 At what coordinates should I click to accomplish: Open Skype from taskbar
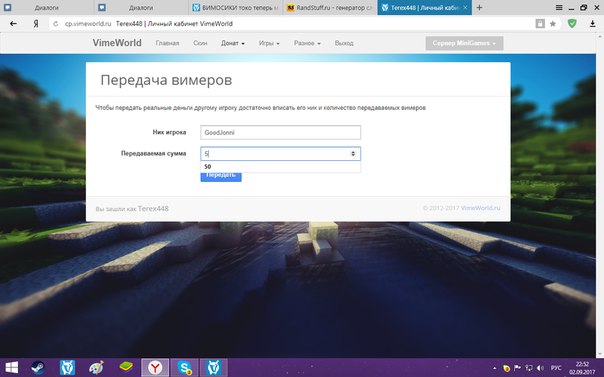coord(184,367)
